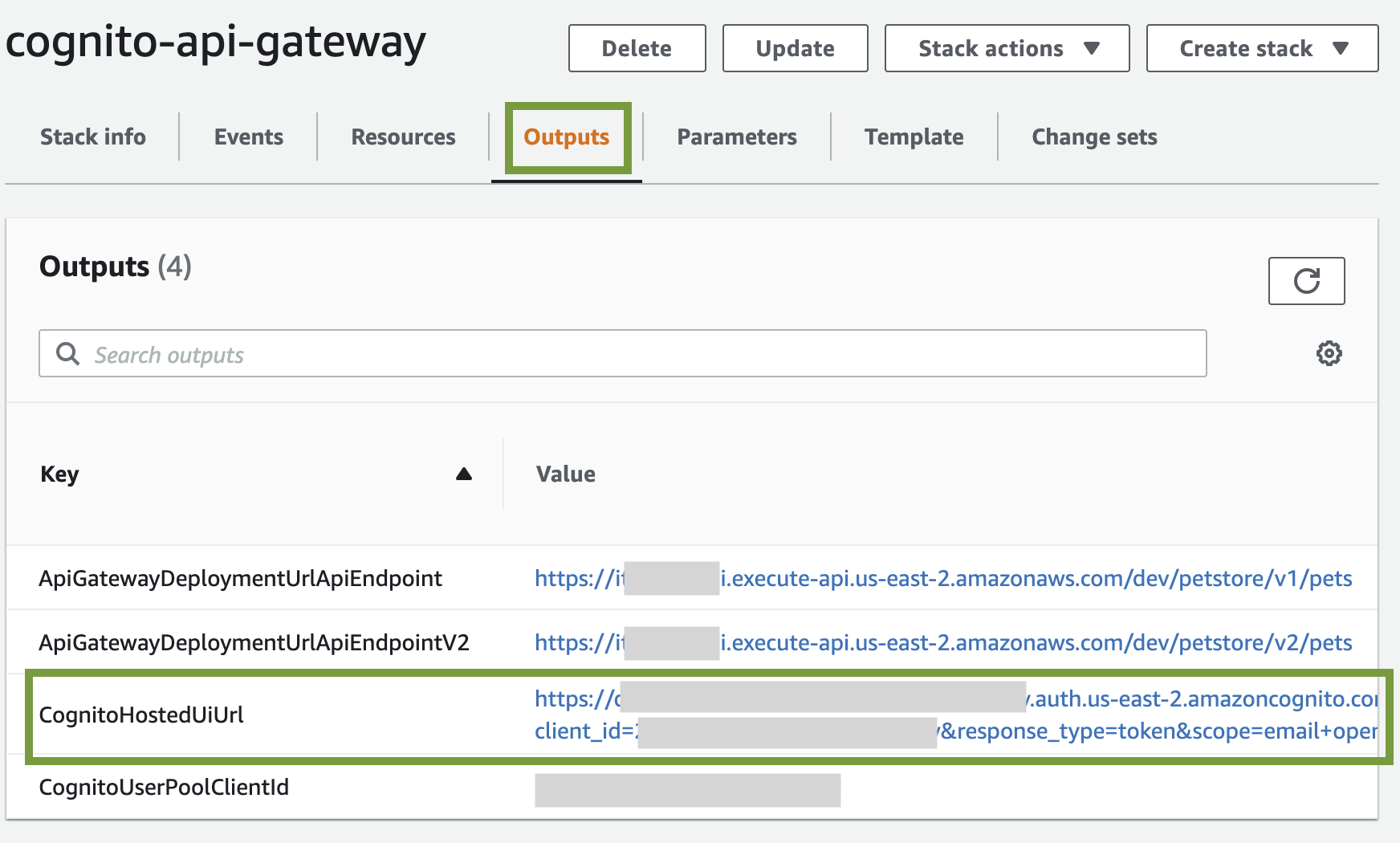Open the outputs preferences gear
The height and width of the screenshot is (843, 1400).
click(1329, 353)
